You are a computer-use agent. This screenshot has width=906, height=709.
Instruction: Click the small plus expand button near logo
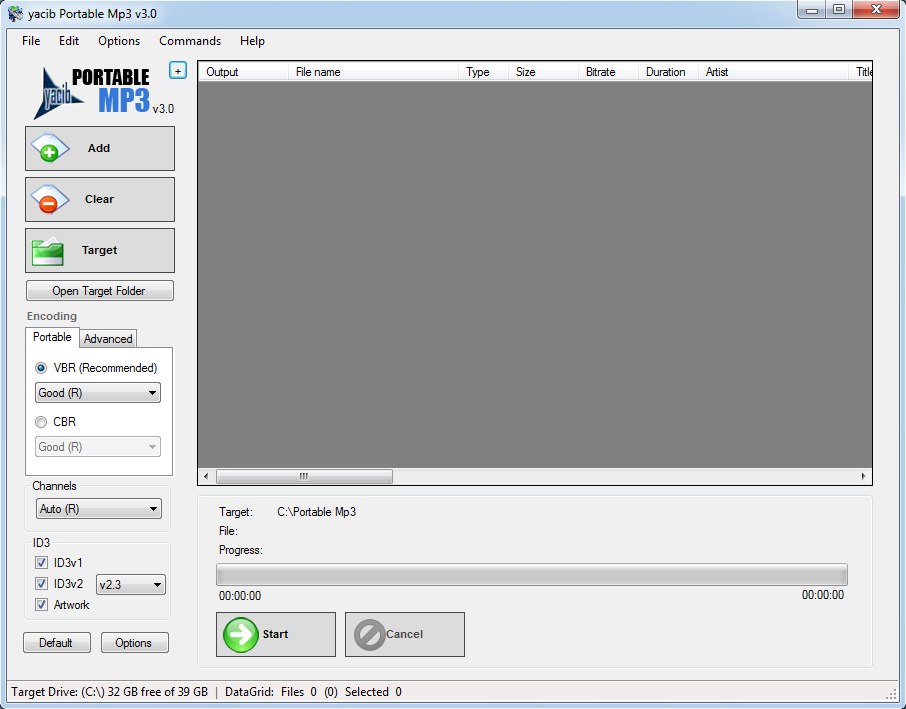pyautogui.click(x=178, y=70)
